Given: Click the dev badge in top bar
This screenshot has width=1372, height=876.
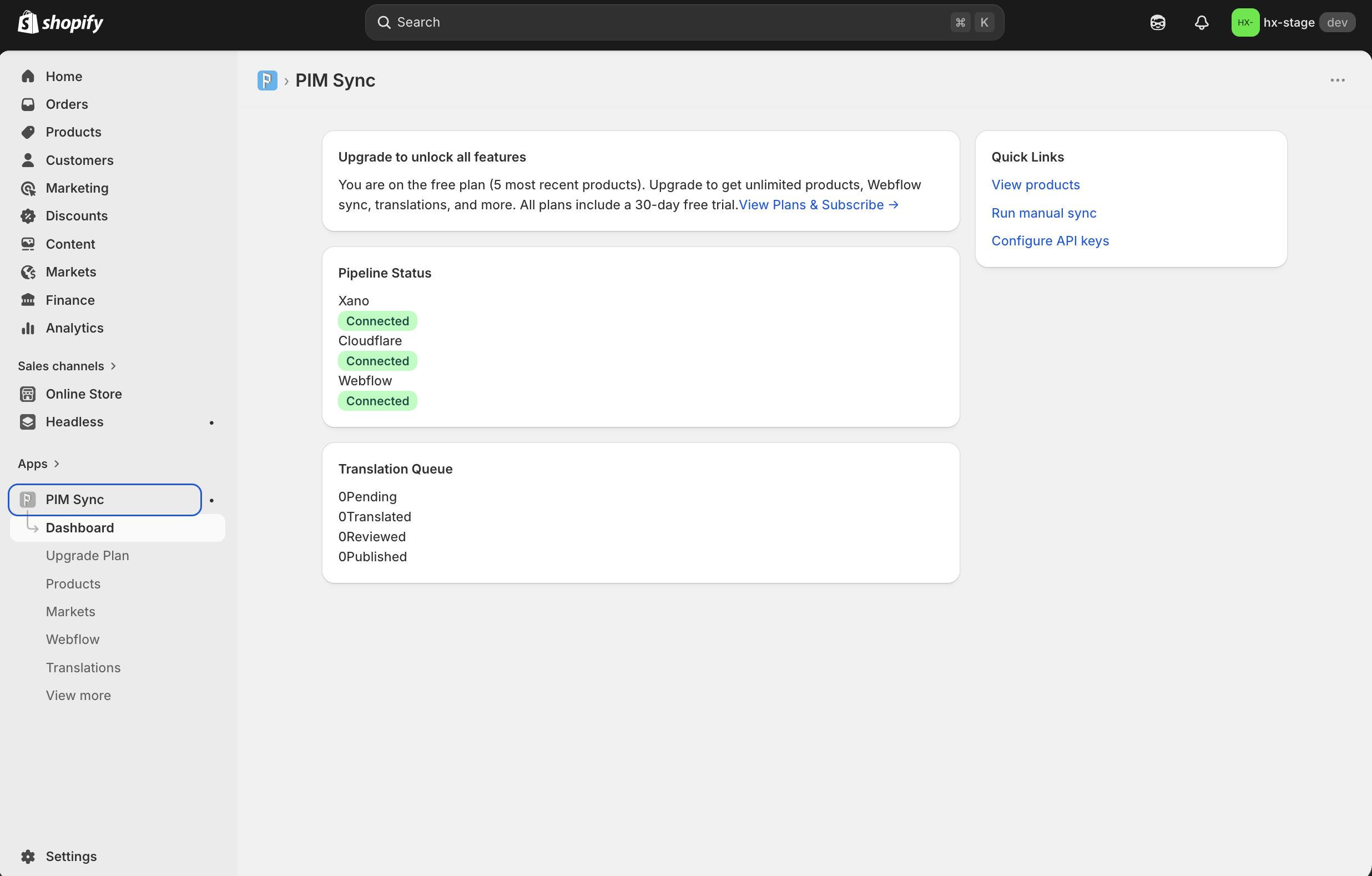Looking at the screenshot, I should tap(1337, 22).
